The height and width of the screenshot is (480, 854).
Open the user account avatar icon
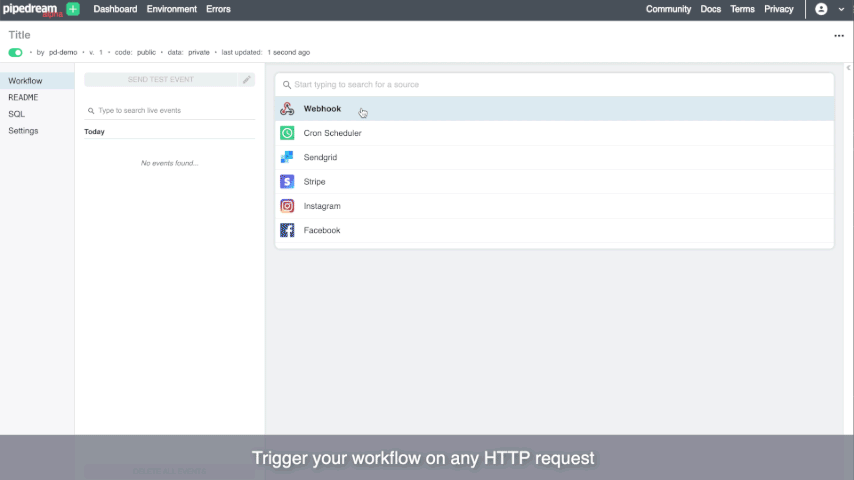(821, 9)
